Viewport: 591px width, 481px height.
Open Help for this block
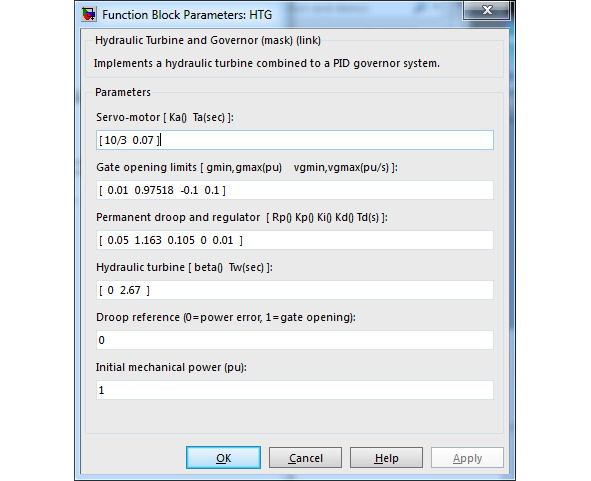click(386, 458)
